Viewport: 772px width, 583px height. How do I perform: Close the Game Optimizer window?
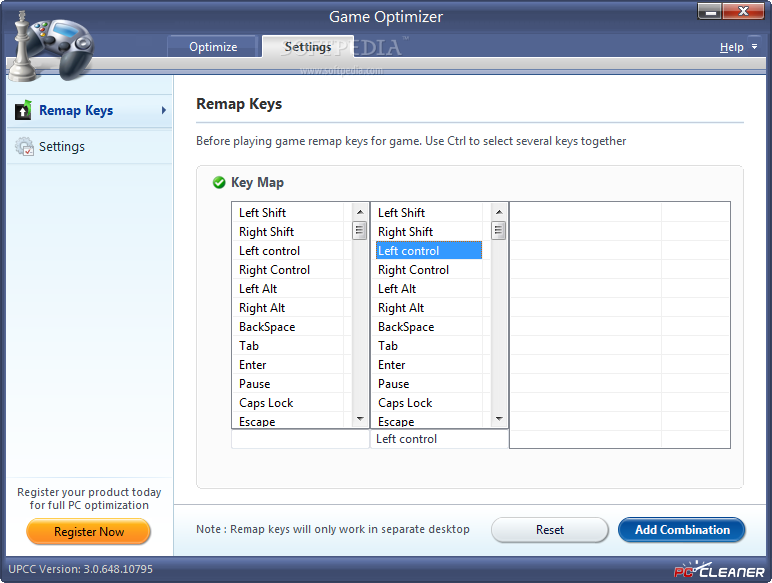click(x=743, y=11)
